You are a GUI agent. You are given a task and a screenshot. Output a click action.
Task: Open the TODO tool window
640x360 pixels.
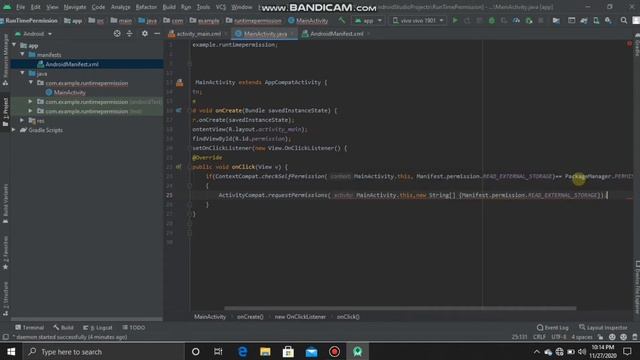pos(133,327)
